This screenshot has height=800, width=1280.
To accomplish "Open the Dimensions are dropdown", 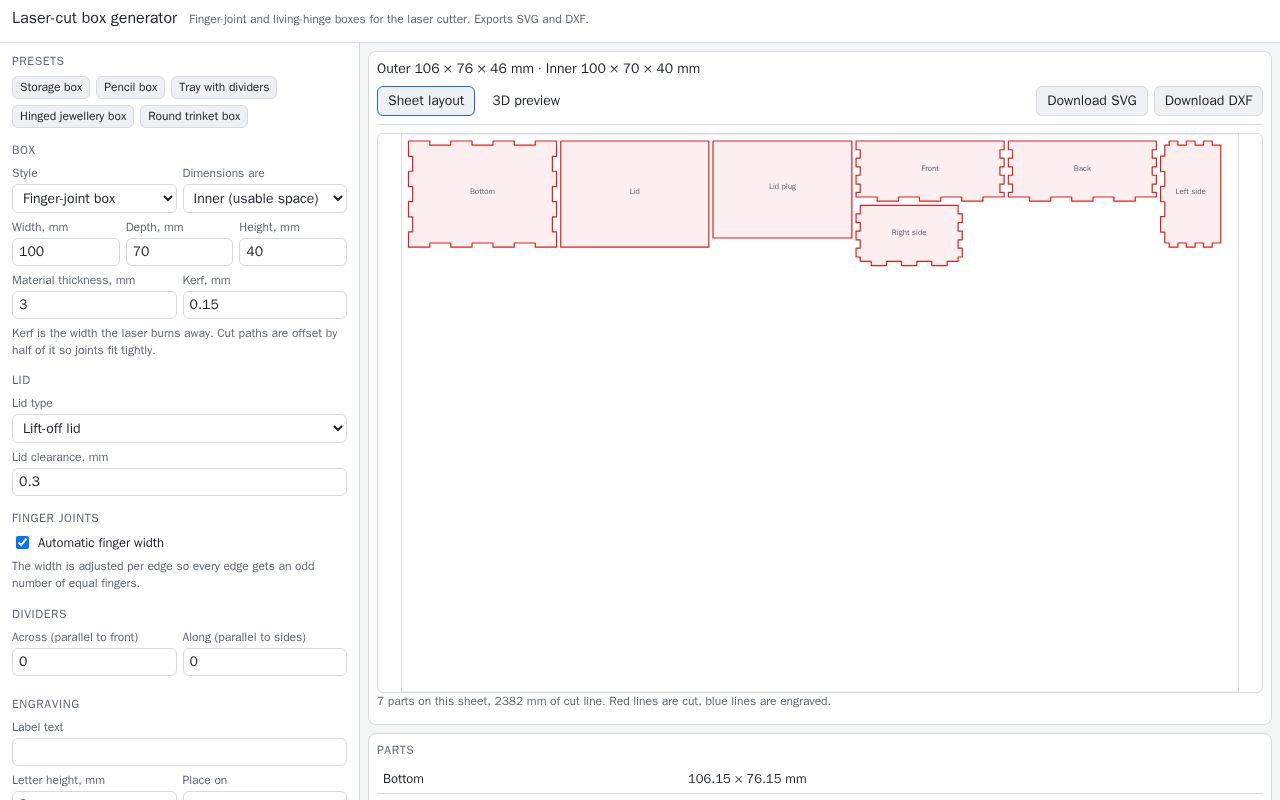I will (265, 198).
